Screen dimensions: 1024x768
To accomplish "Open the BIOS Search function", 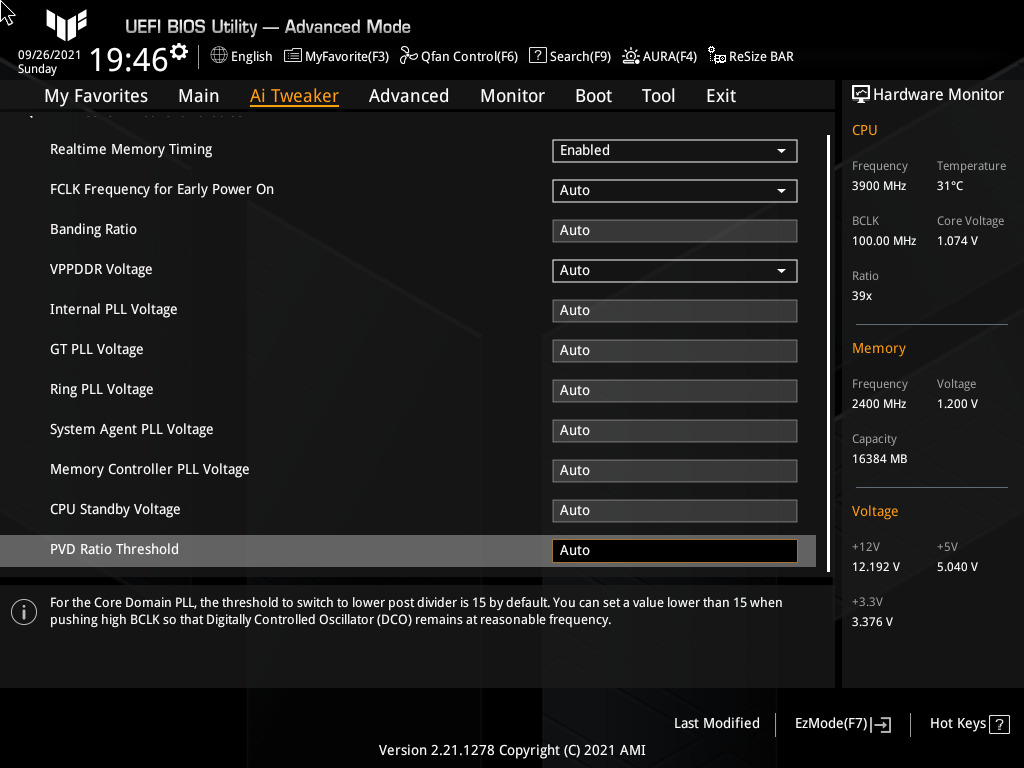I will click(x=569, y=56).
